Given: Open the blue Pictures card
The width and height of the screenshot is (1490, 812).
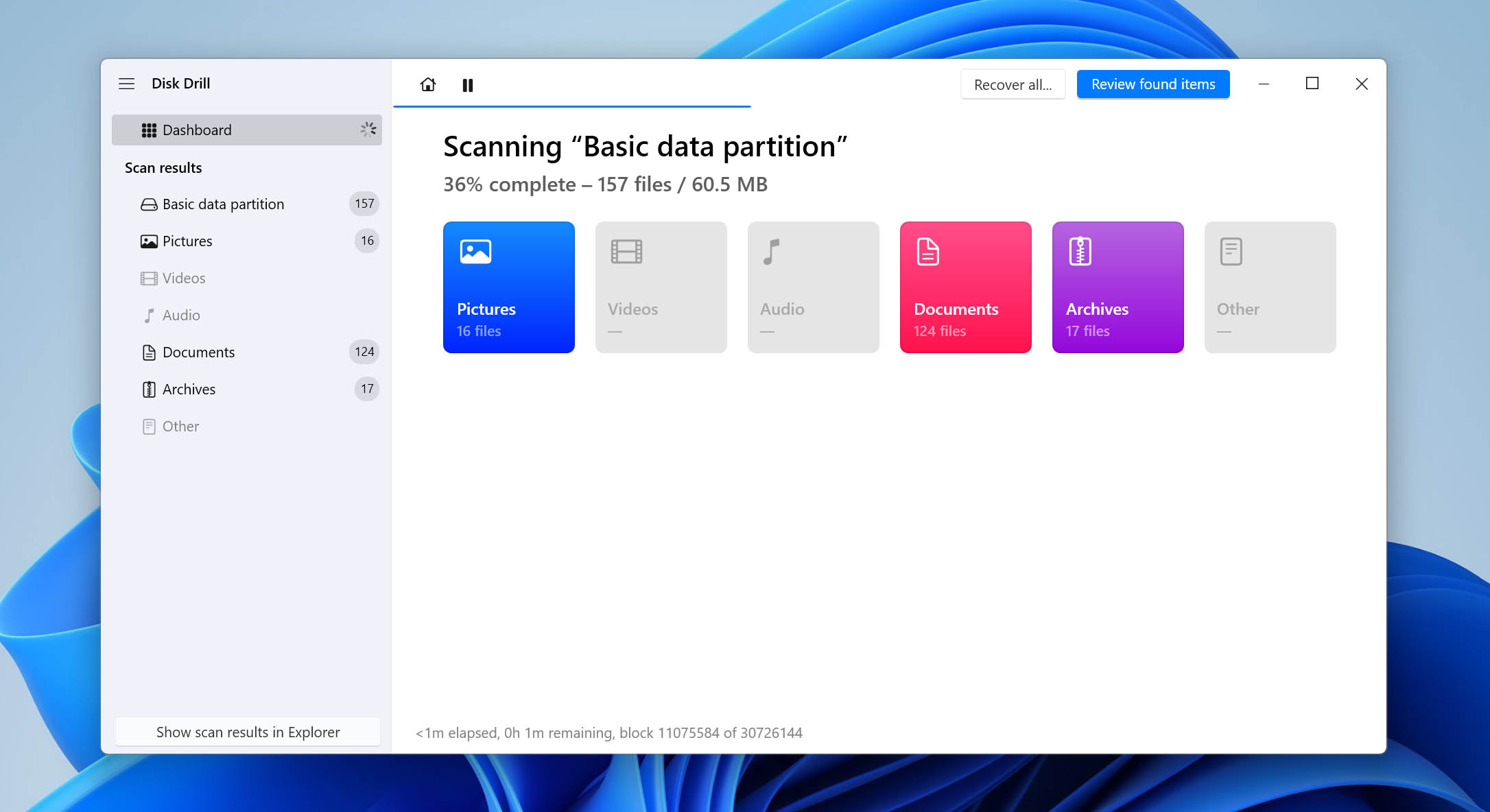Looking at the screenshot, I should point(509,287).
